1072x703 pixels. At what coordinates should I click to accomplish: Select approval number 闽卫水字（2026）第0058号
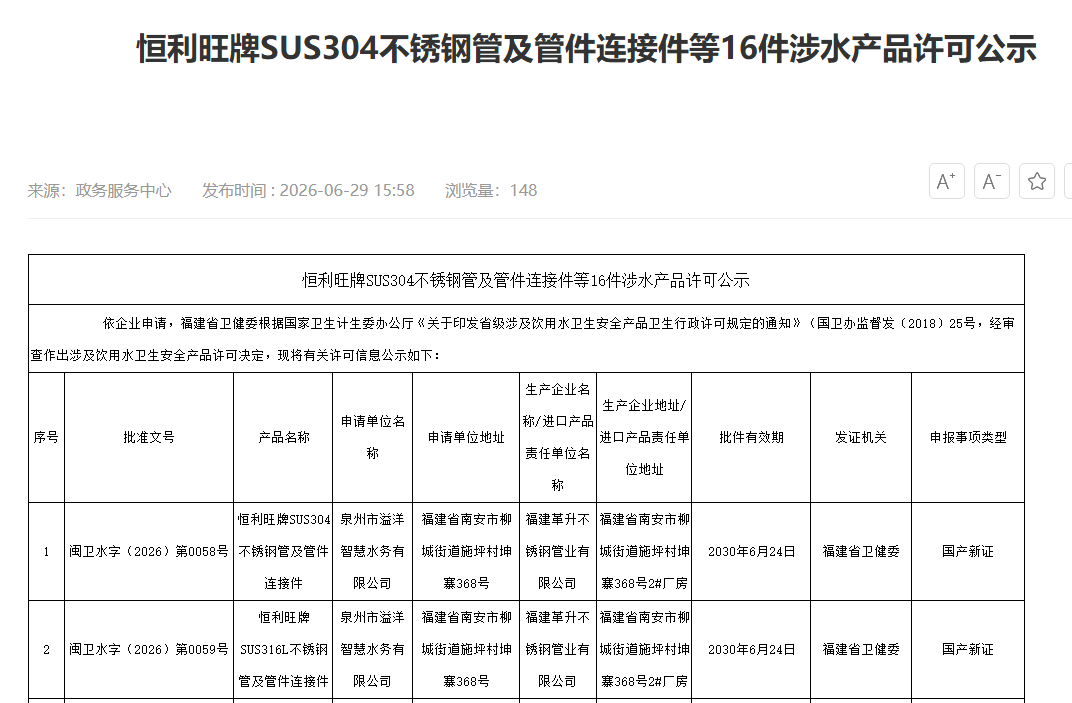(x=148, y=551)
